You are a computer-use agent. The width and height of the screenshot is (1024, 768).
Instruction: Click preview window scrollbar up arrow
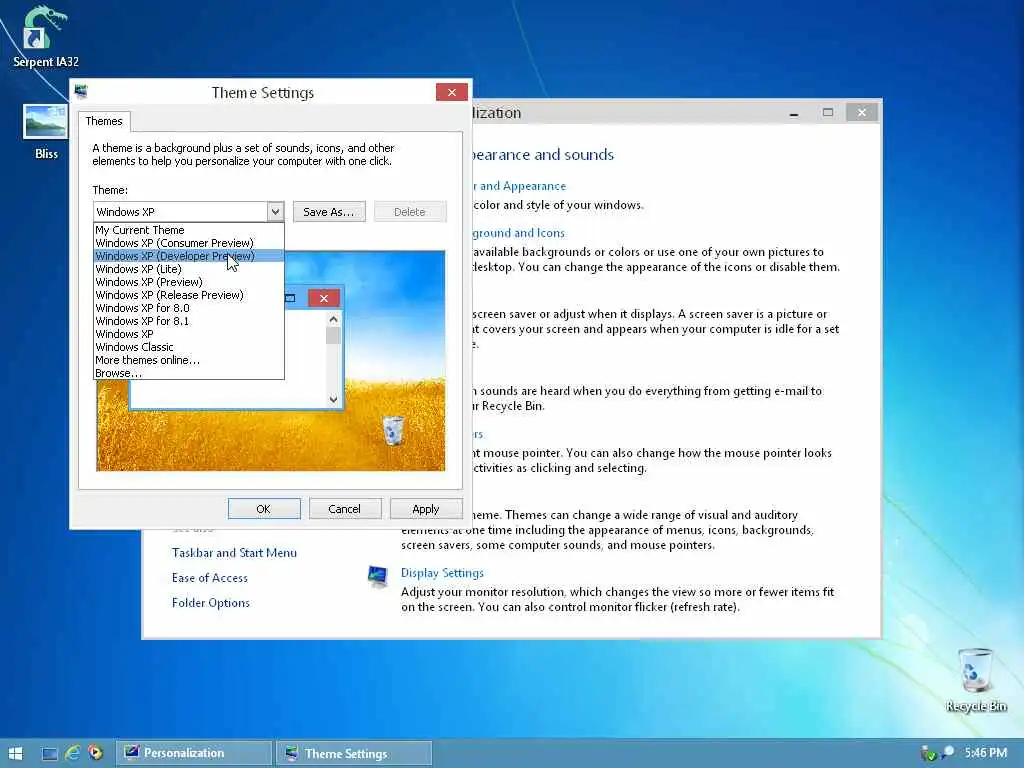pos(333,320)
